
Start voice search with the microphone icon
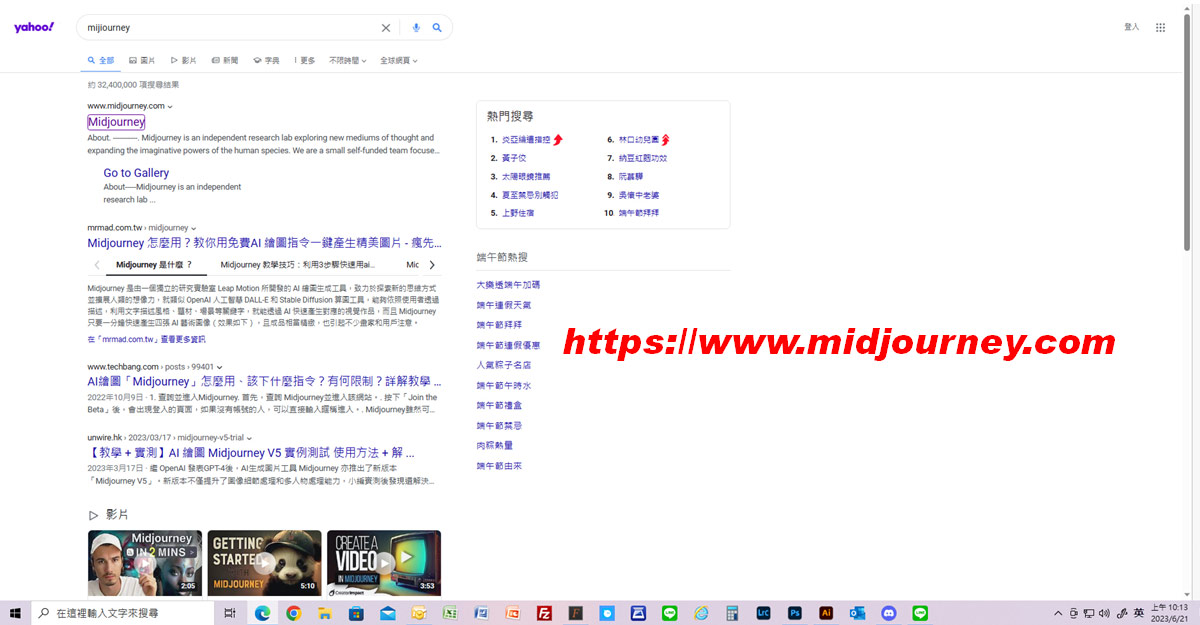pos(416,28)
